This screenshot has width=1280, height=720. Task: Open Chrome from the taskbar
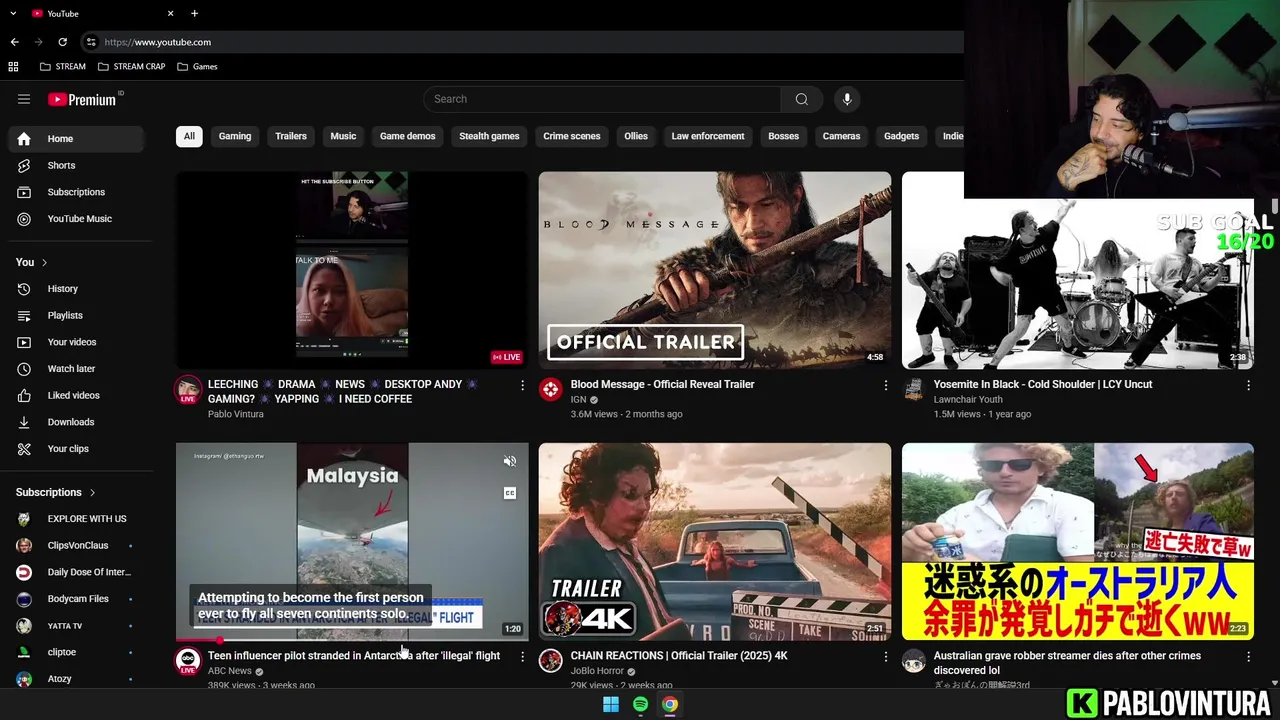(670, 705)
